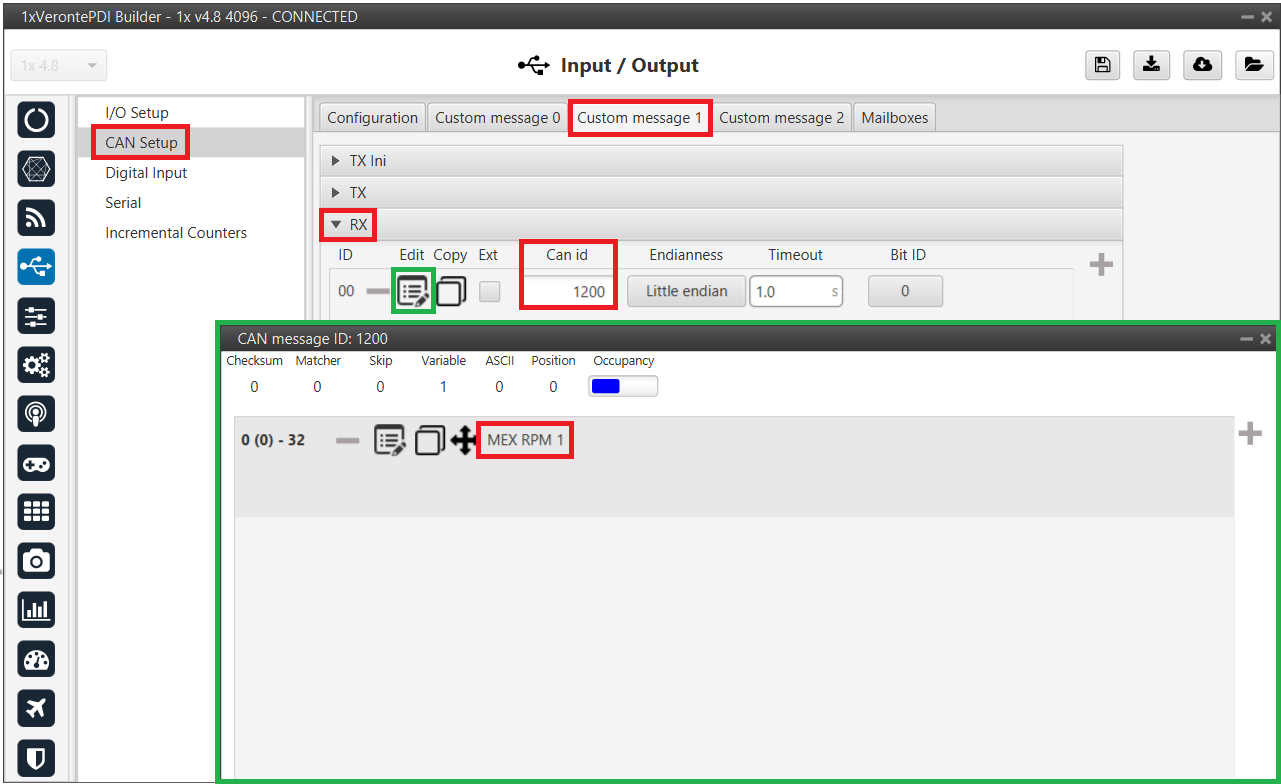The image size is (1281, 784).
Task: Select Digital Input in the left list
Action: (x=146, y=173)
